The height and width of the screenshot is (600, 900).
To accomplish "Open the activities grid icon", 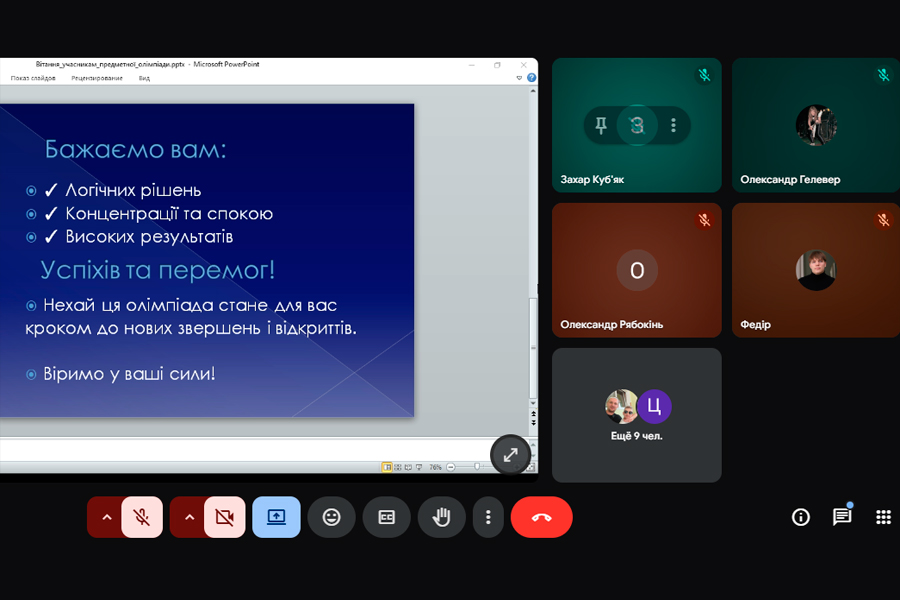I will pos(883,517).
